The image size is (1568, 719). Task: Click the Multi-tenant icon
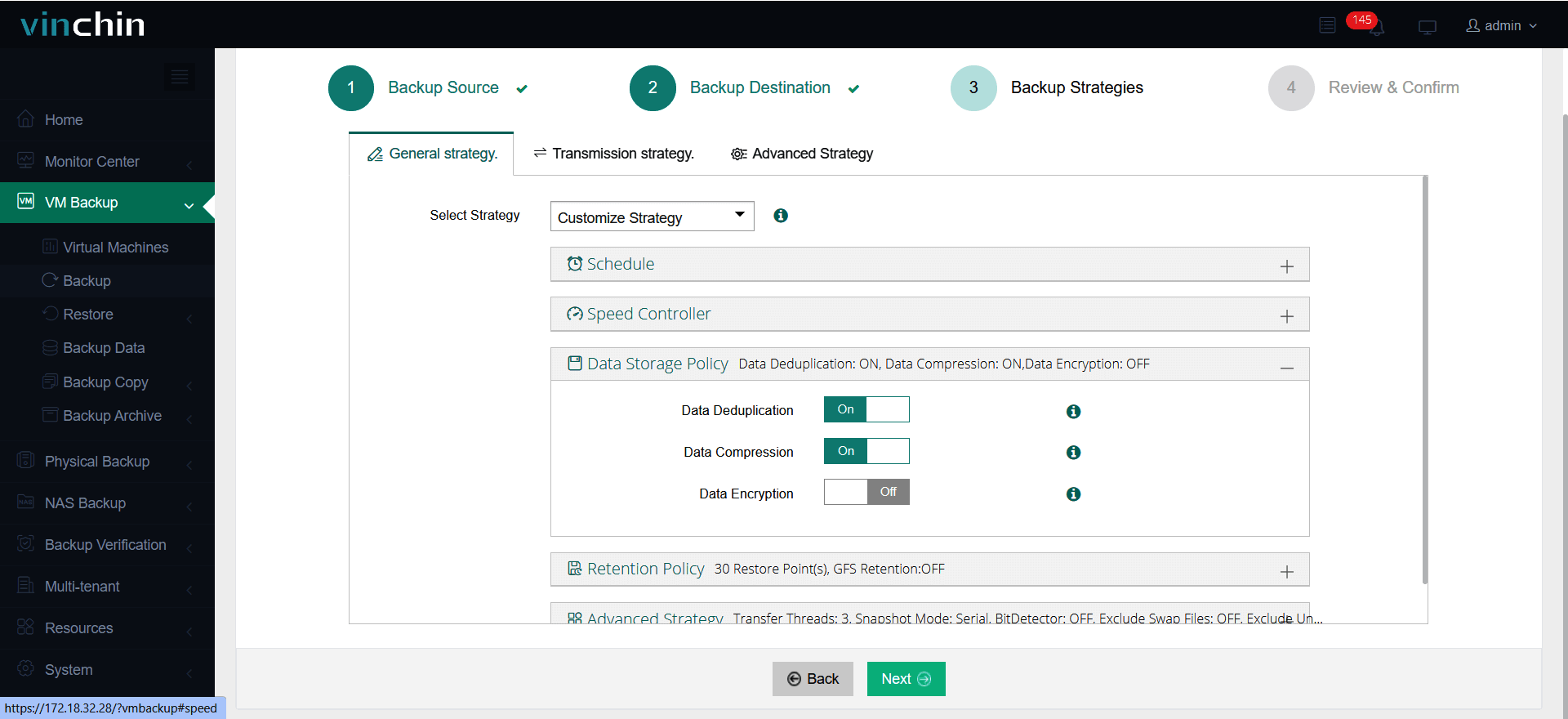point(26,586)
